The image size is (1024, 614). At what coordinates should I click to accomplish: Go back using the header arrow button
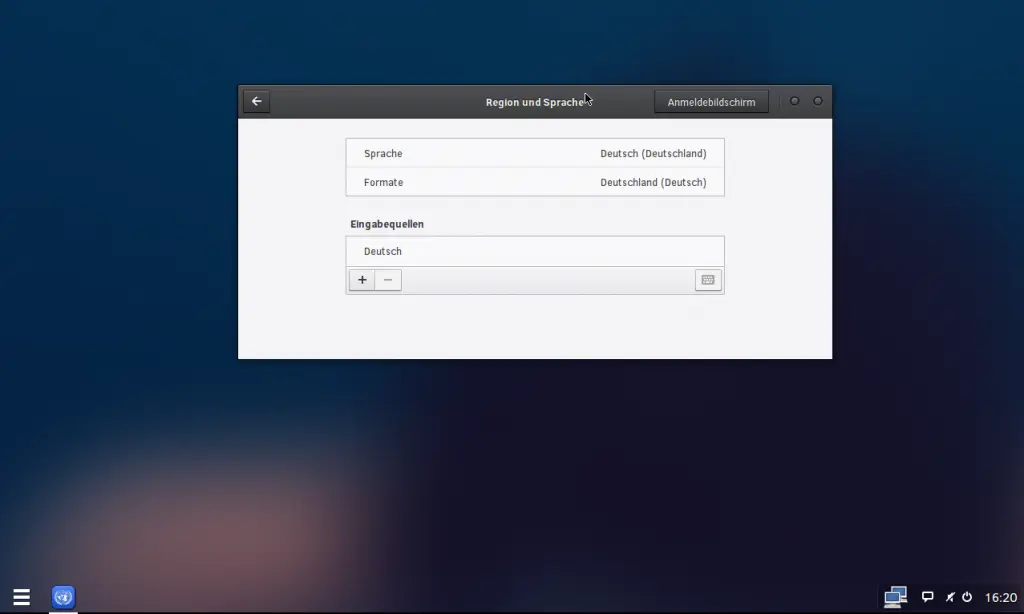pyautogui.click(x=257, y=101)
